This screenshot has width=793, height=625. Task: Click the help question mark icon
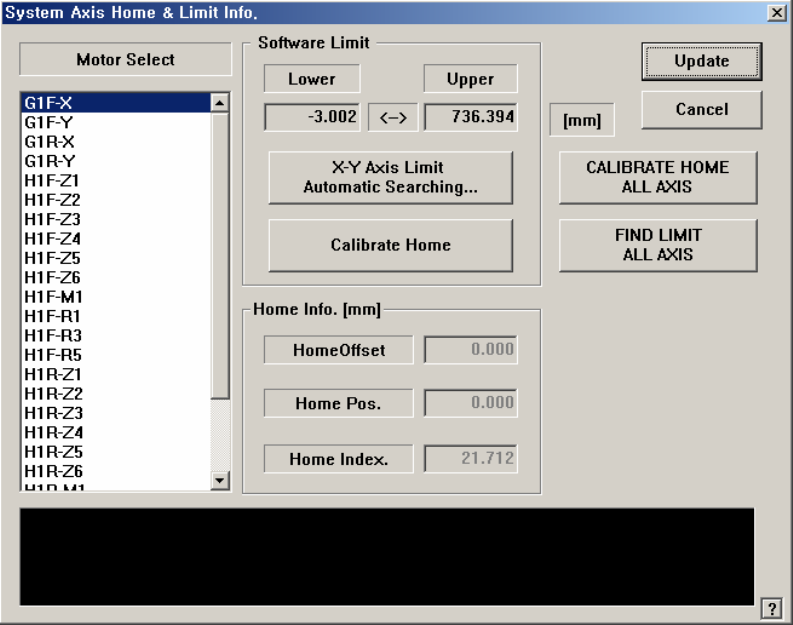pos(771,608)
